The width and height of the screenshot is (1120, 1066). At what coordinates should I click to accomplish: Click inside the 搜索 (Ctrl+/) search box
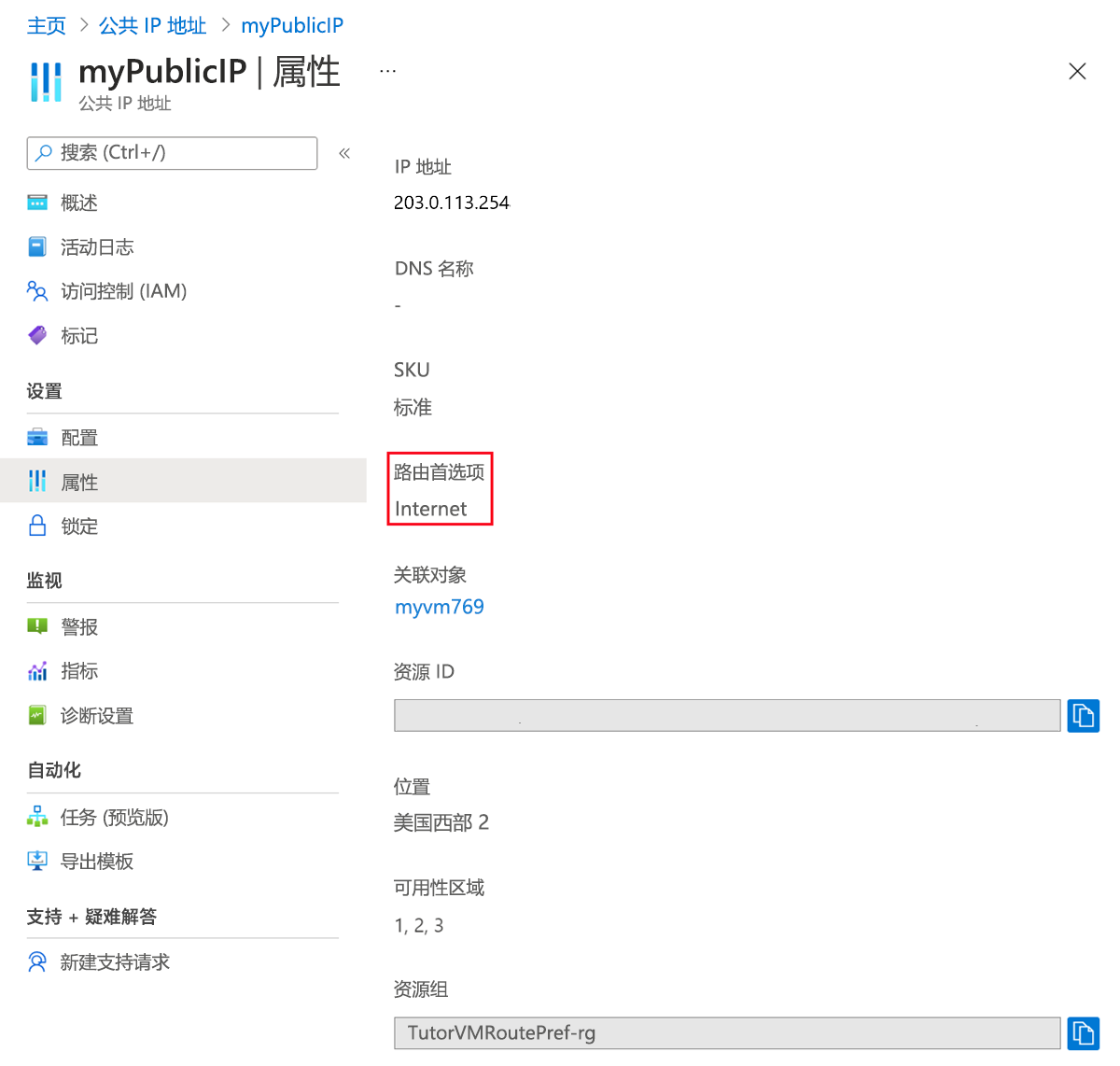click(172, 152)
